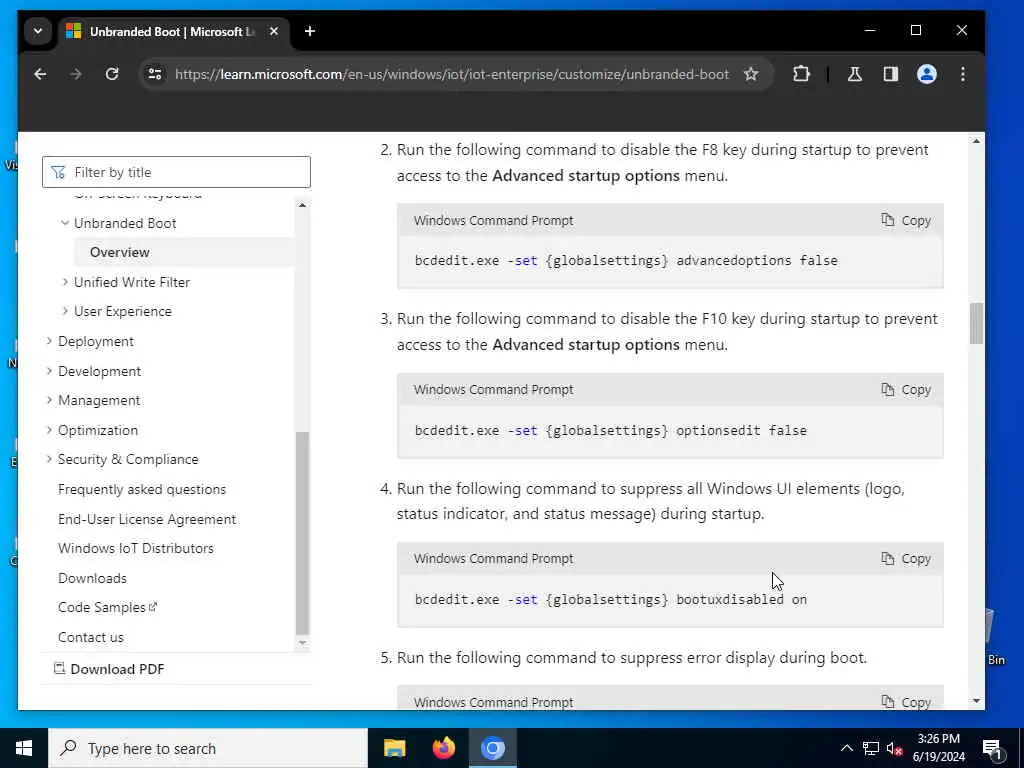Open Windows IoT Distributors link

(136, 549)
